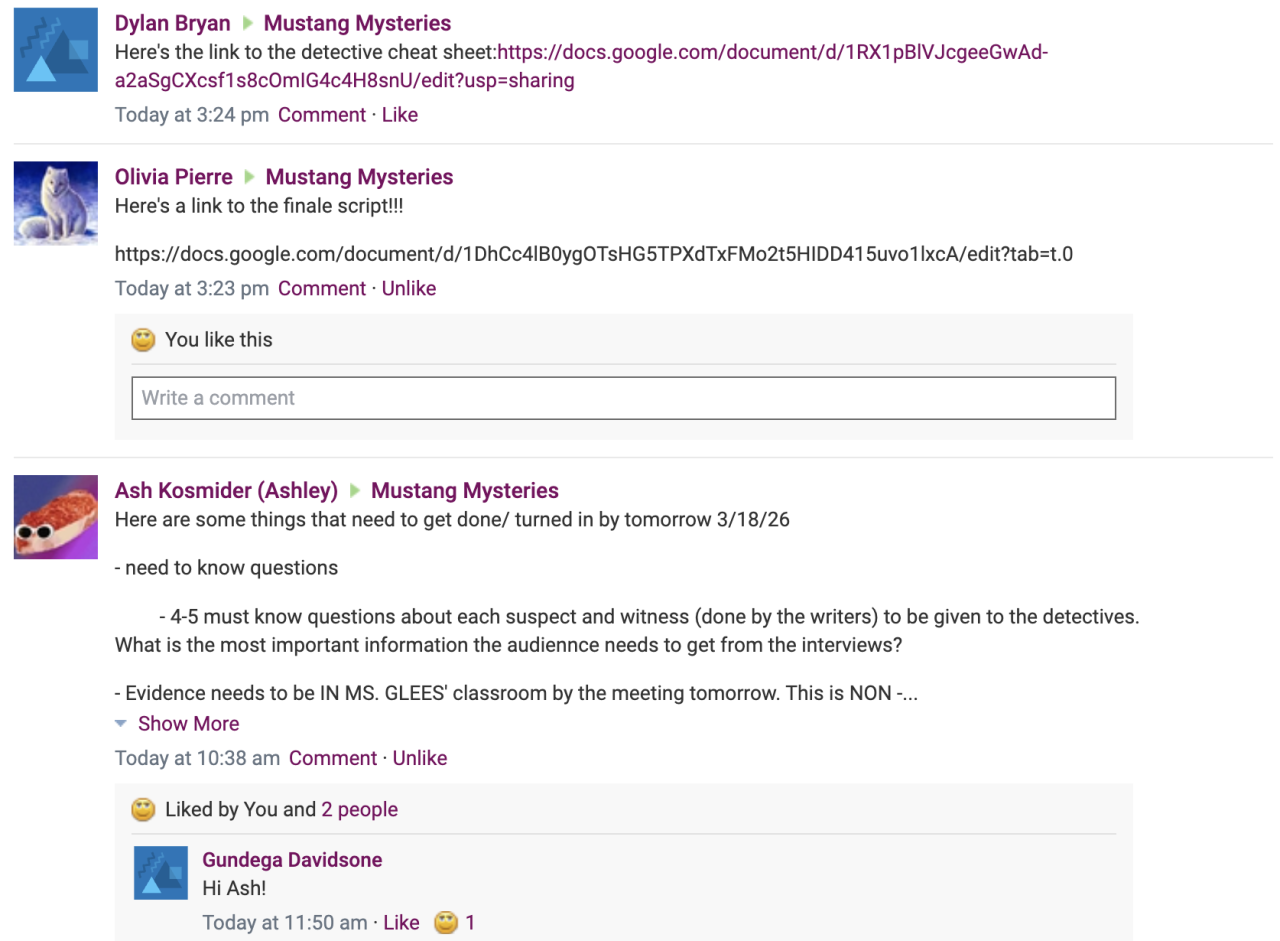
Task: Open the '2 people' likes list
Action: 359,810
